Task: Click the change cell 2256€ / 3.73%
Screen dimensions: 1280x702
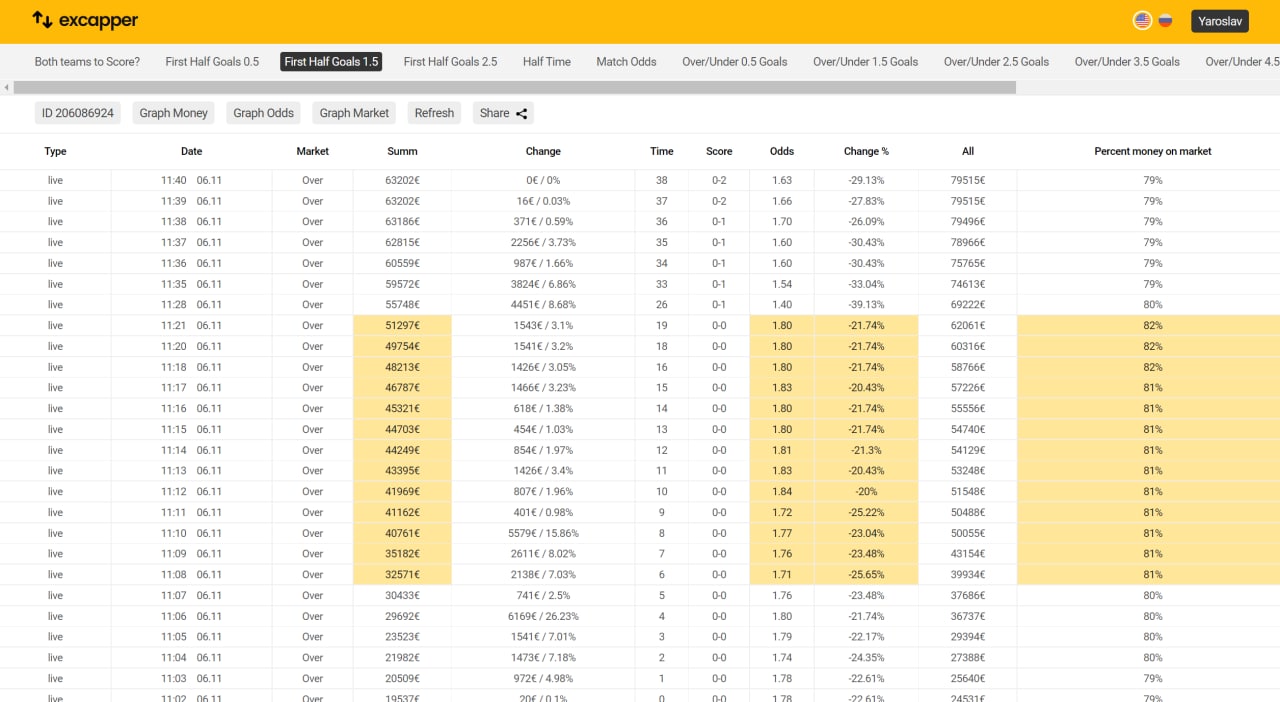Action: (543, 242)
